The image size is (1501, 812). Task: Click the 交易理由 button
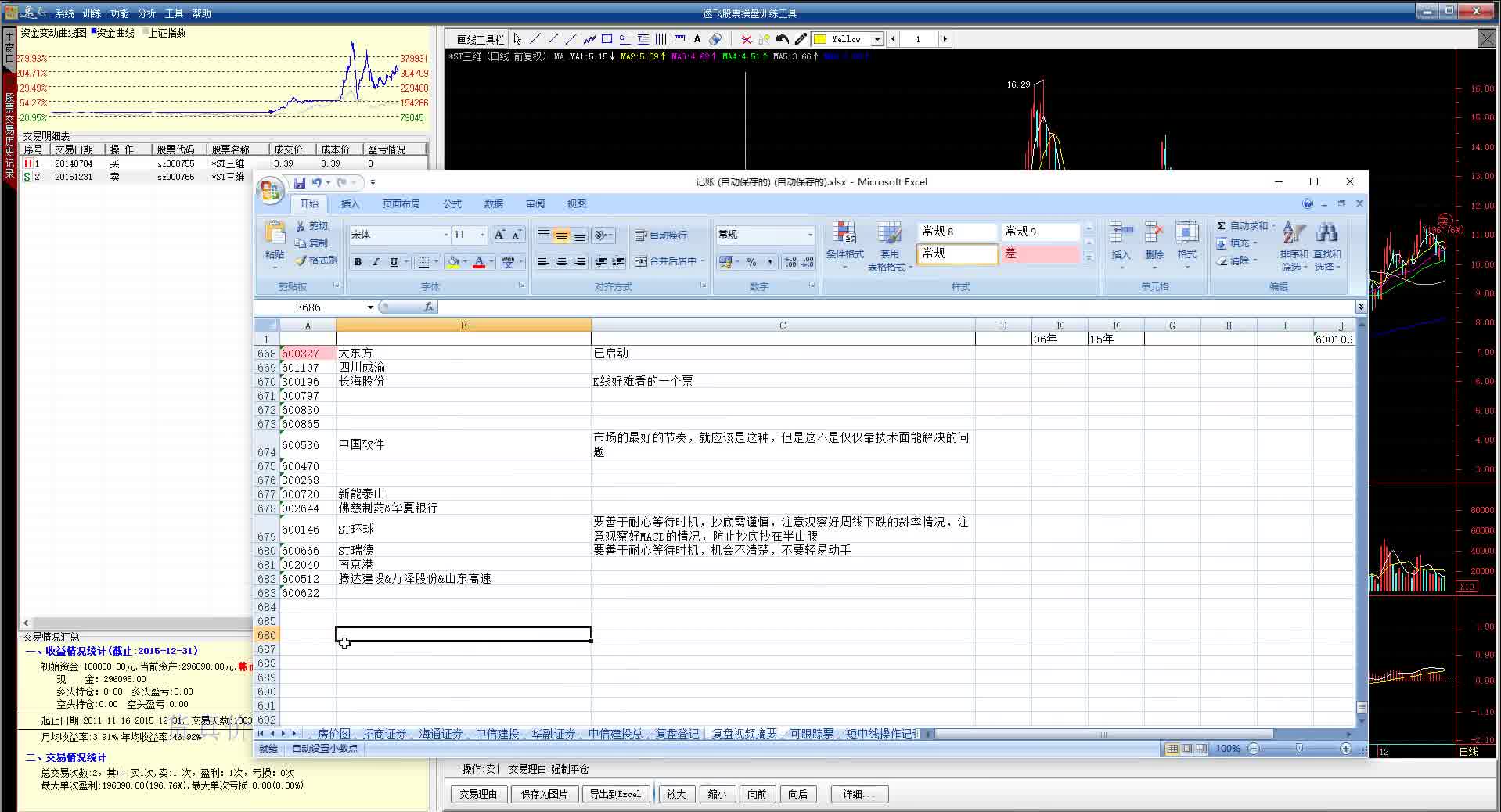click(478, 794)
